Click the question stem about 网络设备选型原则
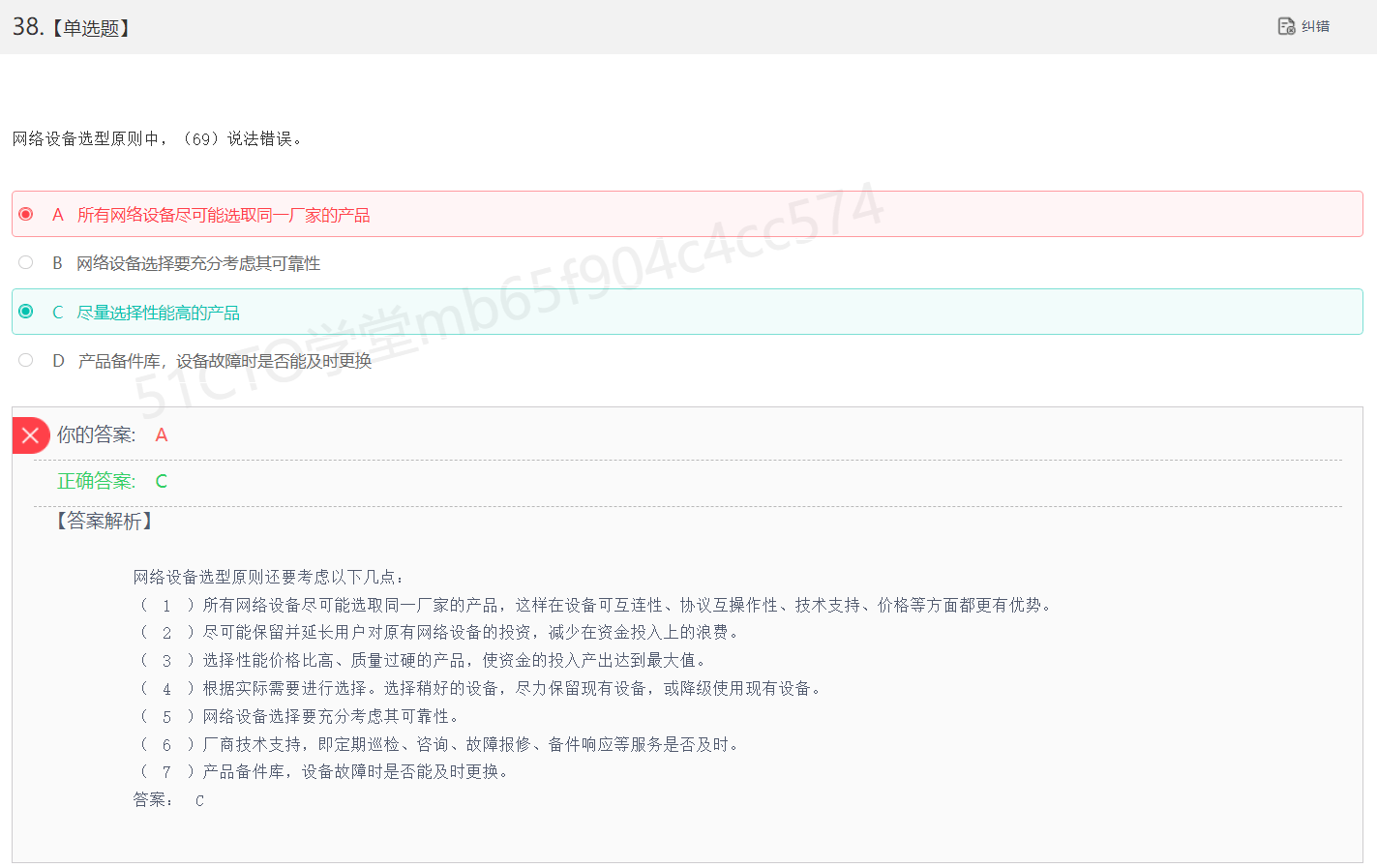The width and height of the screenshot is (1377, 868). (158, 138)
